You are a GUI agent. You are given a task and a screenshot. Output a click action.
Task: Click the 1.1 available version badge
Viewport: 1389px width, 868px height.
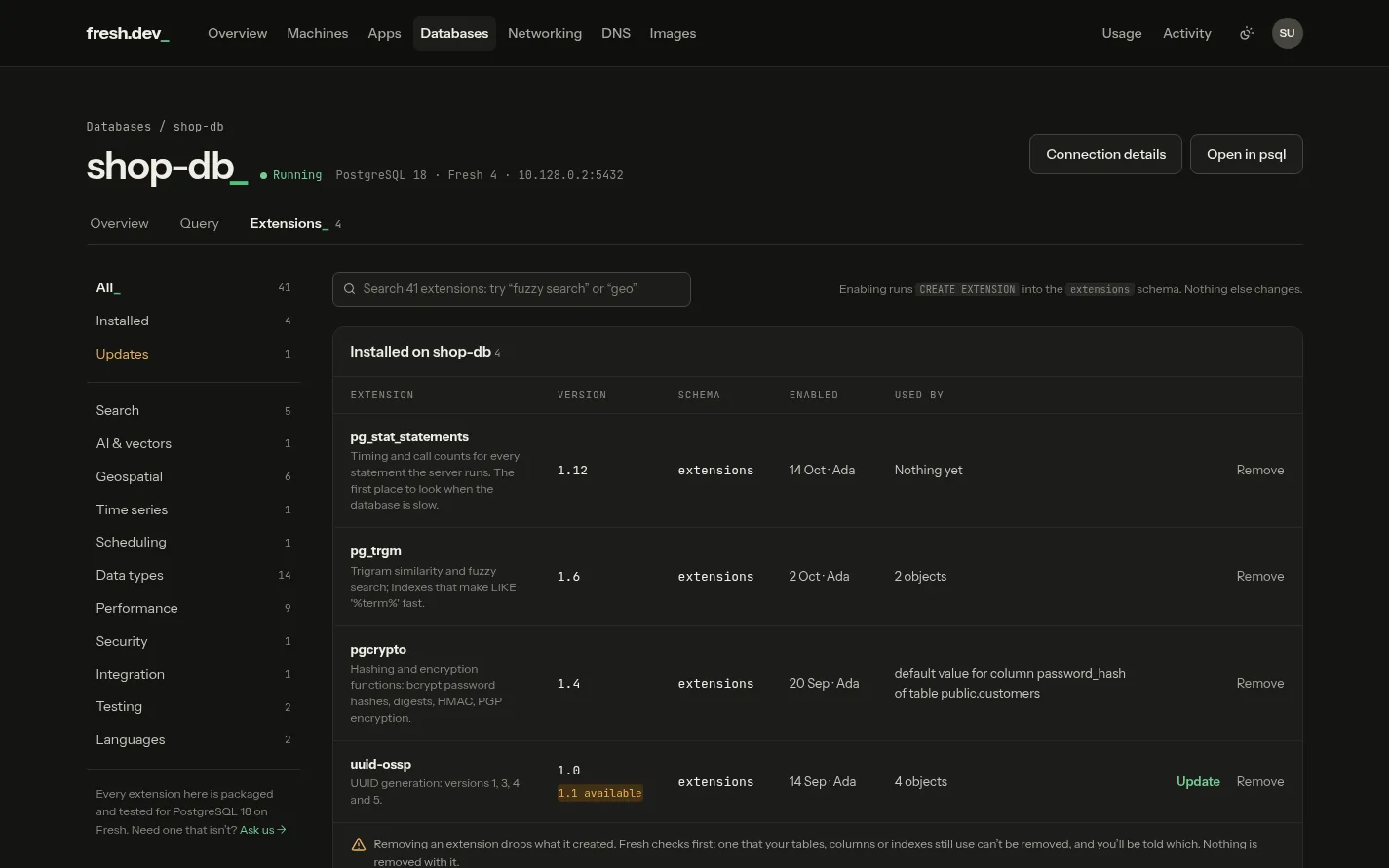coord(599,793)
